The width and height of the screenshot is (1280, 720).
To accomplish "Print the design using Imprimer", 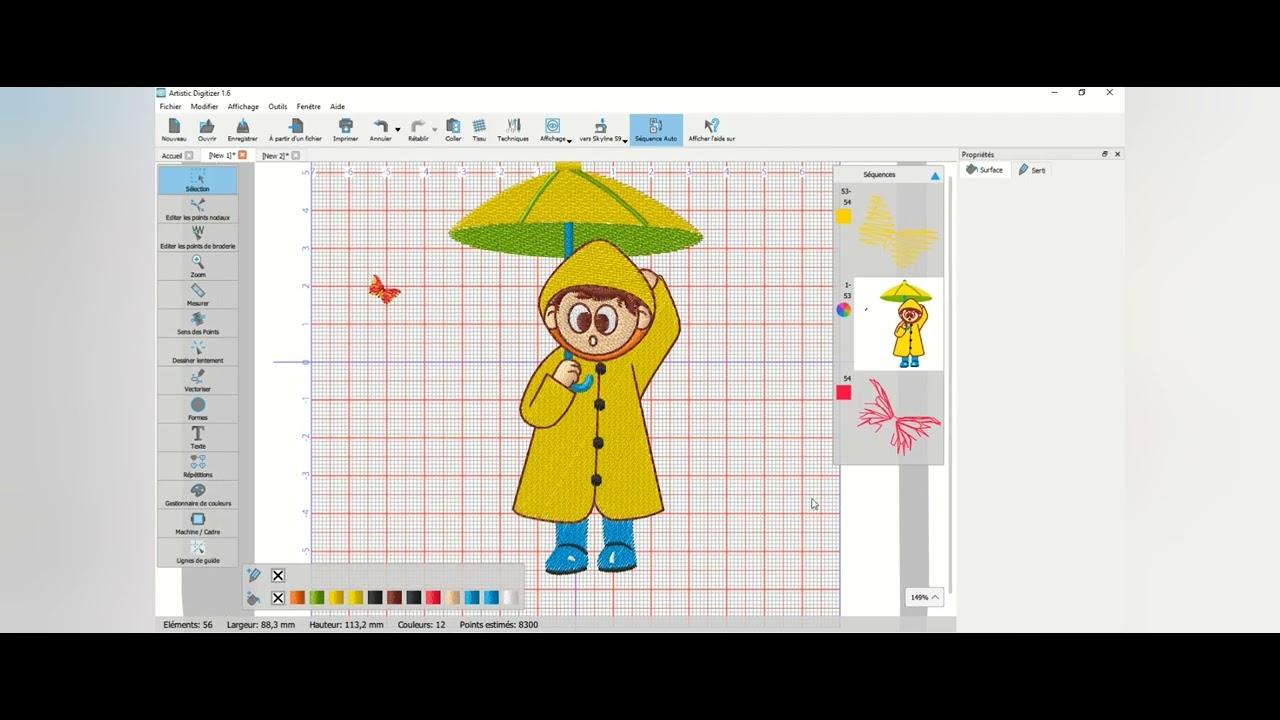I will [345, 130].
